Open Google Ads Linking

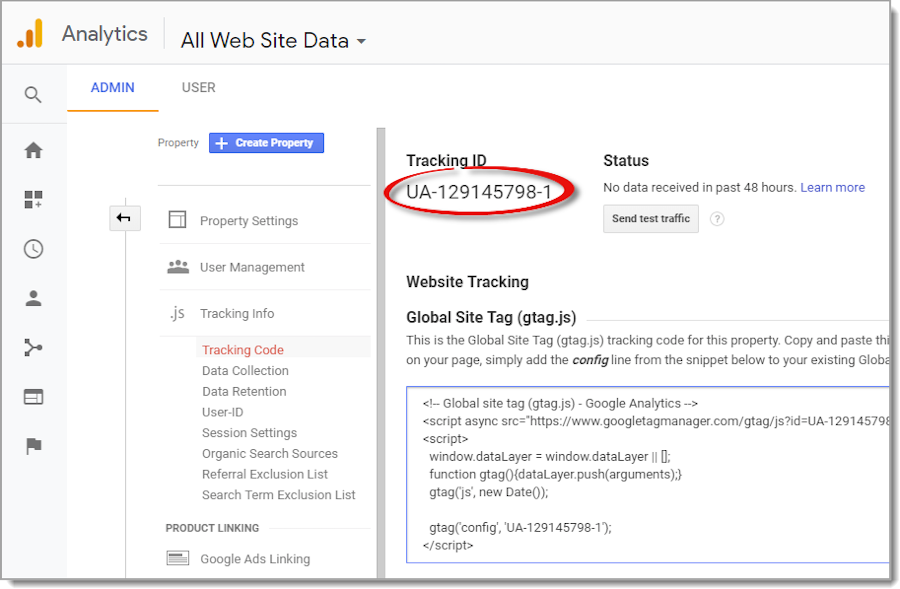255,559
